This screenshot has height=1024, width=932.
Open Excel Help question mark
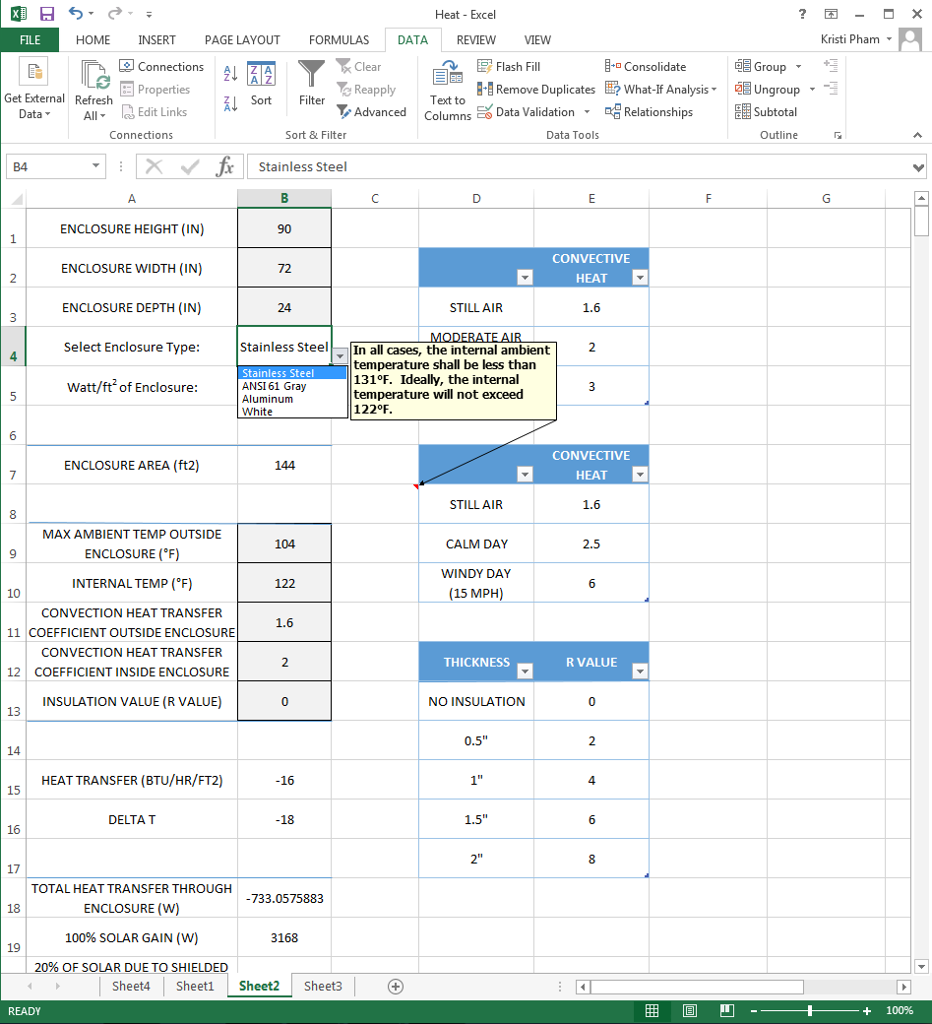click(x=802, y=14)
